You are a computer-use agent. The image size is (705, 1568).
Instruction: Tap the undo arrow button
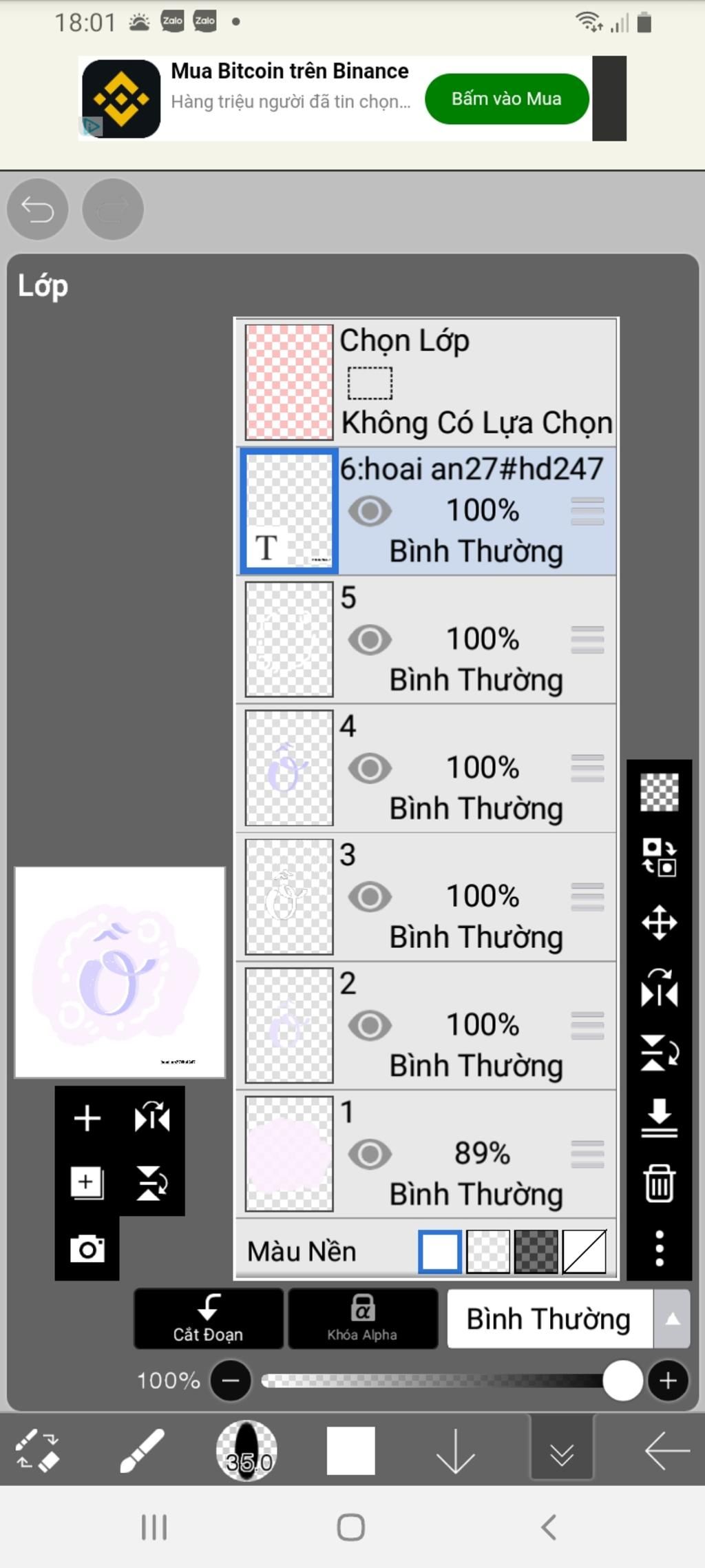38,209
